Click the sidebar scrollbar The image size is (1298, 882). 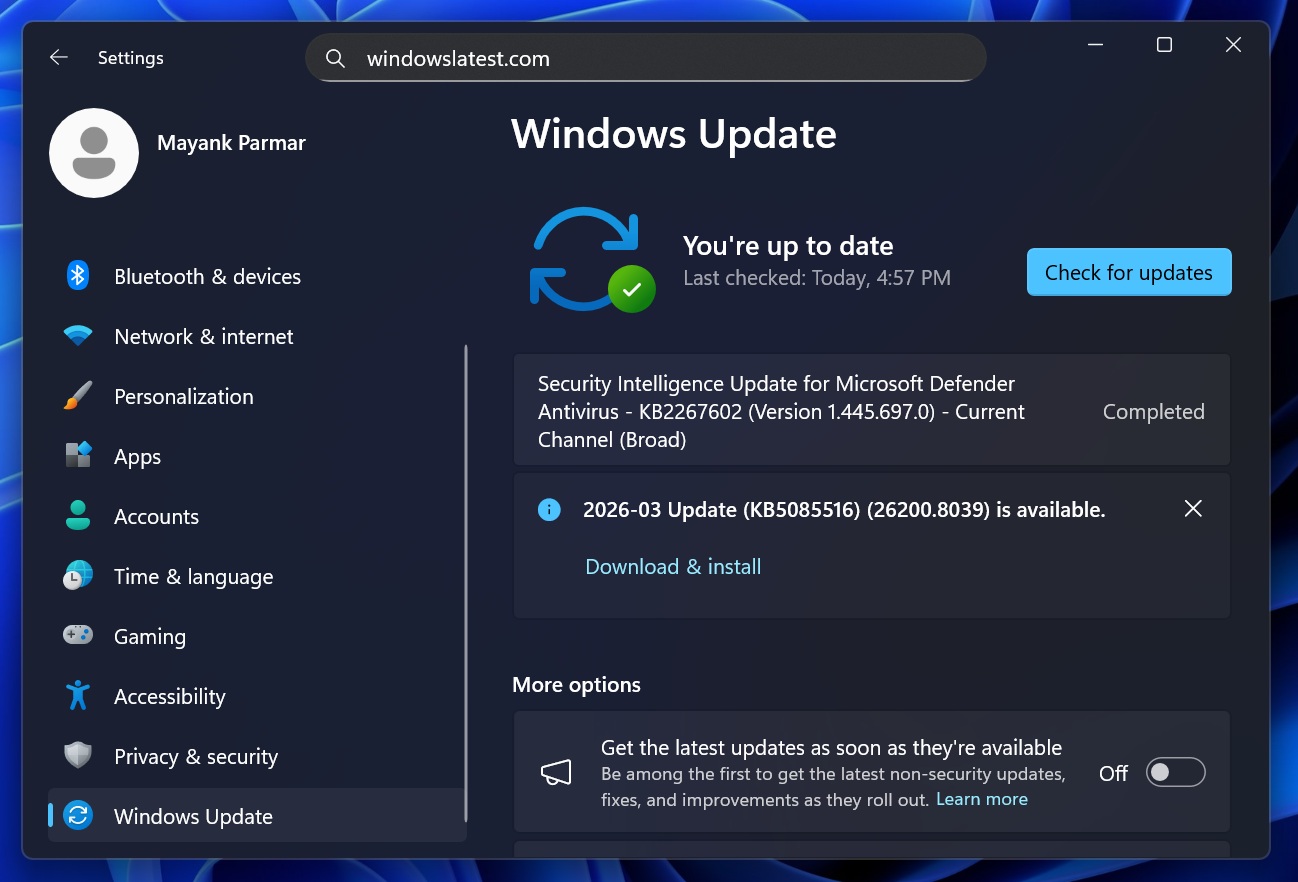point(466,580)
